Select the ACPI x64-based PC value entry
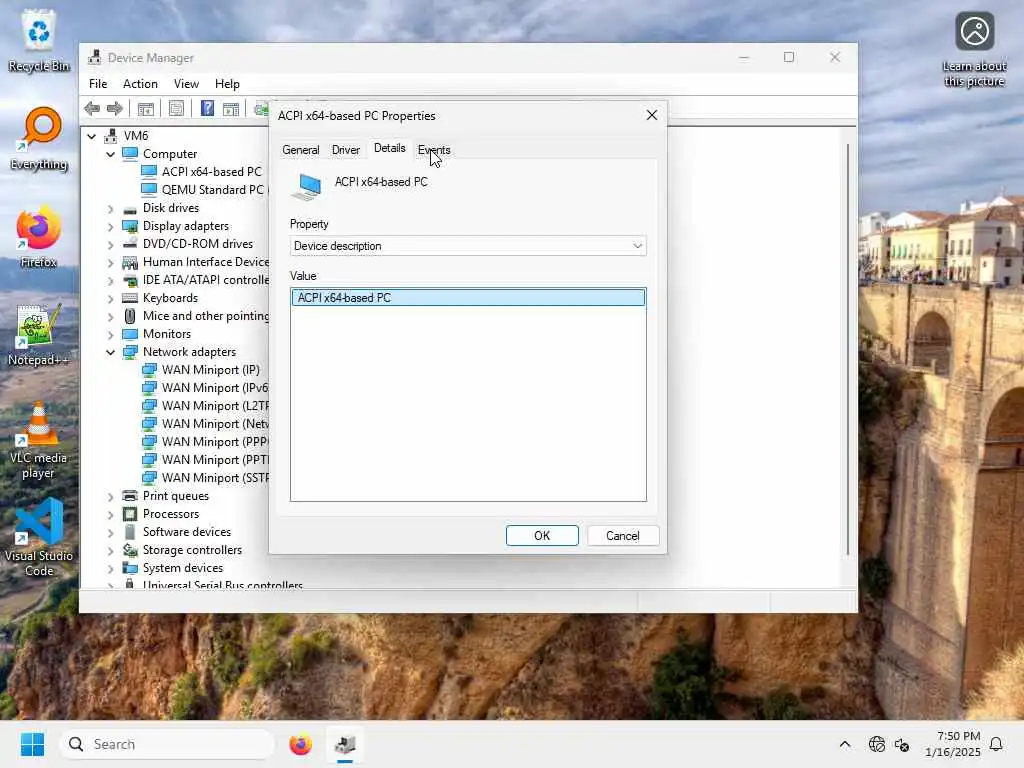The image size is (1024, 768). point(468,298)
